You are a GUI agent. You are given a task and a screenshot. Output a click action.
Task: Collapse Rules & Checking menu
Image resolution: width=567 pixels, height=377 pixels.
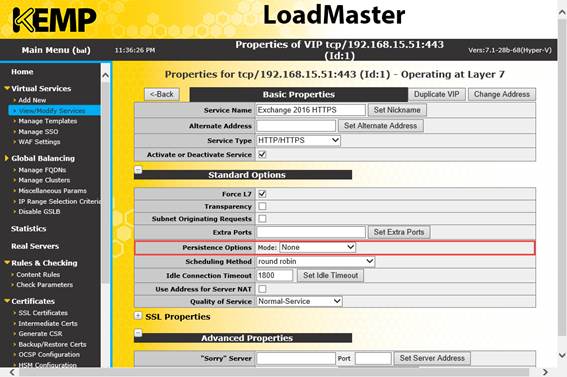pyautogui.click(x=7, y=263)
